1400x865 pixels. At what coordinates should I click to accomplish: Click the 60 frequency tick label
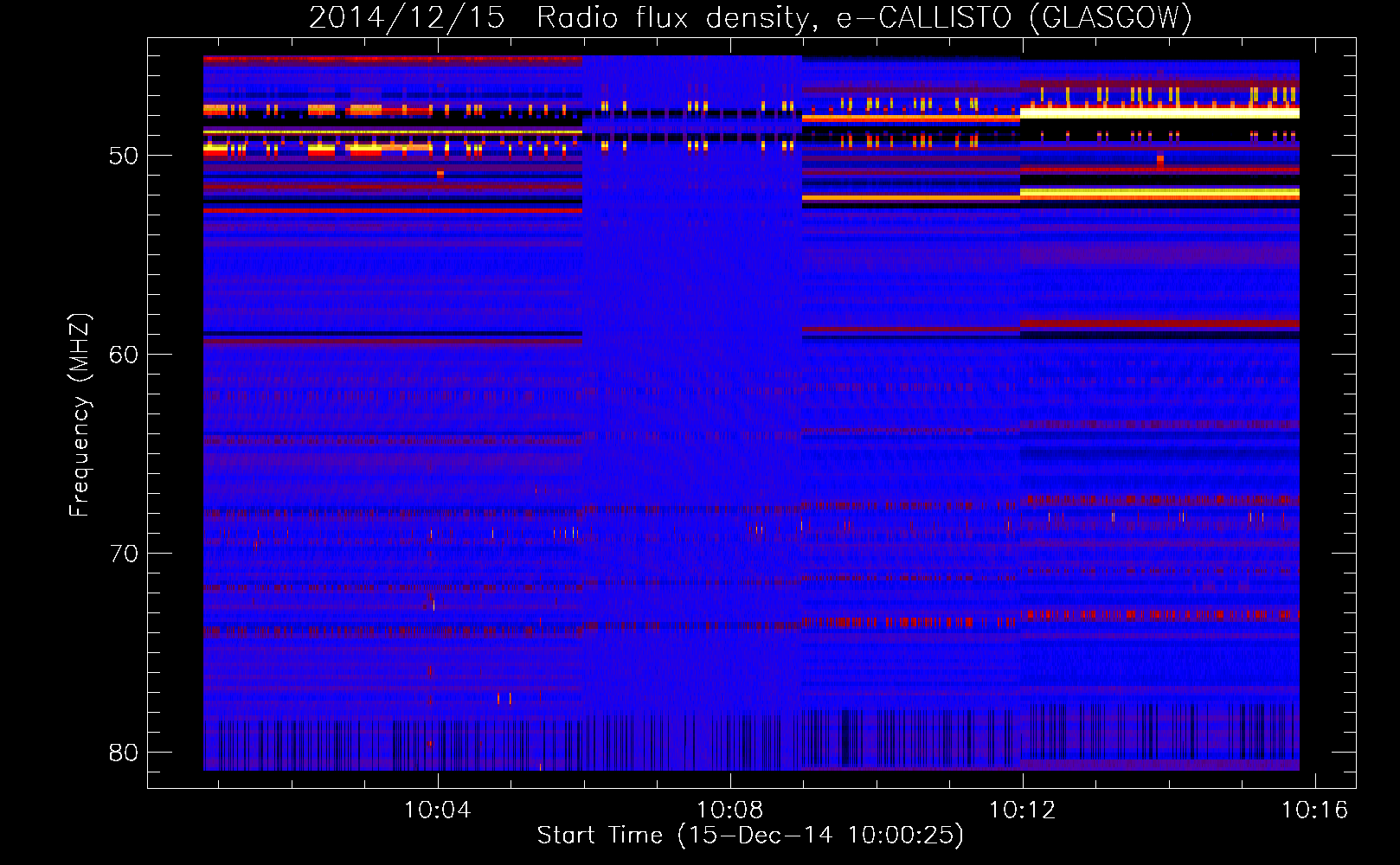[x=124, y=355]
